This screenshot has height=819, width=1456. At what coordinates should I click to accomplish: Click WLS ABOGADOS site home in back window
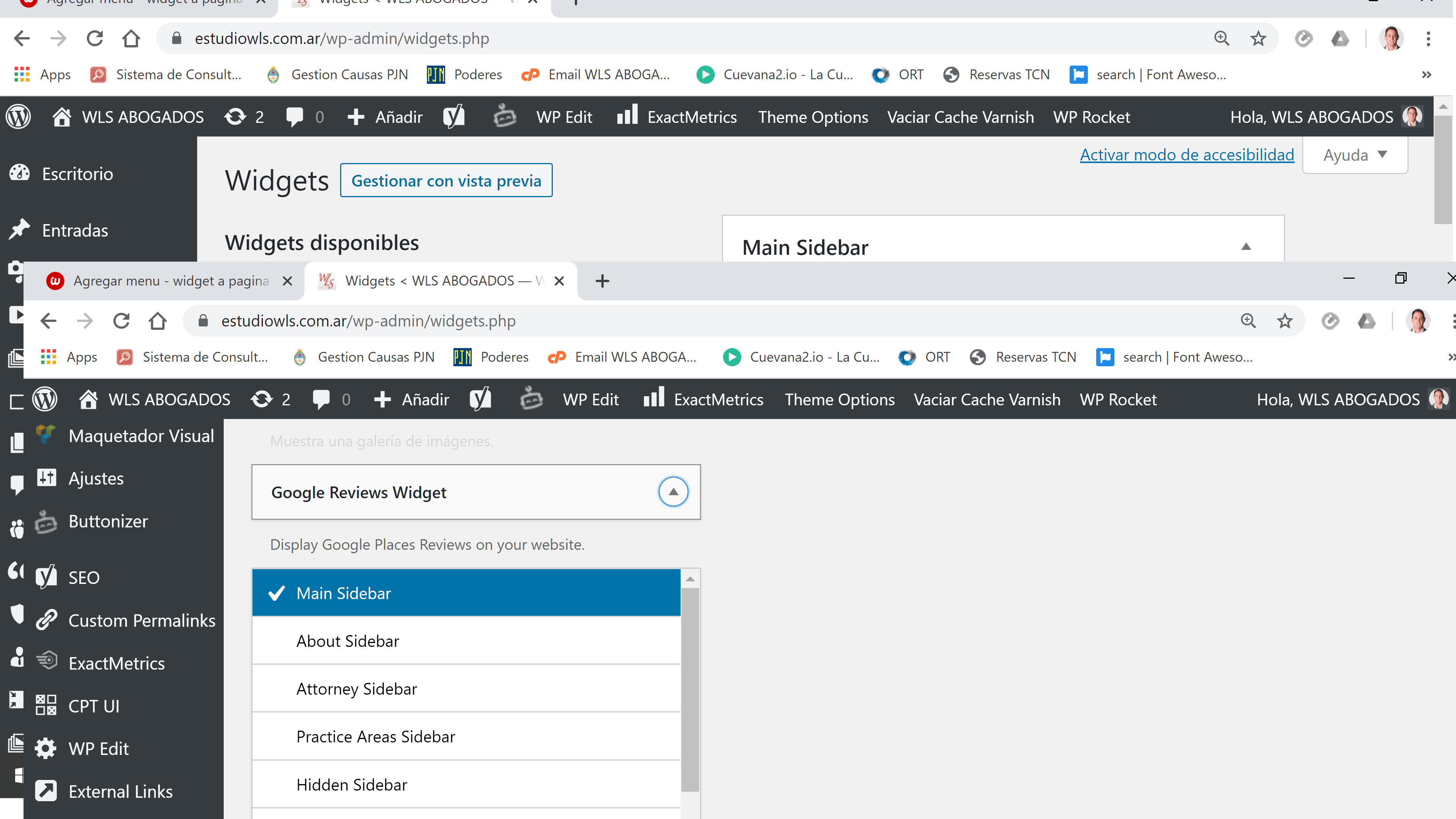pos(128,117)
